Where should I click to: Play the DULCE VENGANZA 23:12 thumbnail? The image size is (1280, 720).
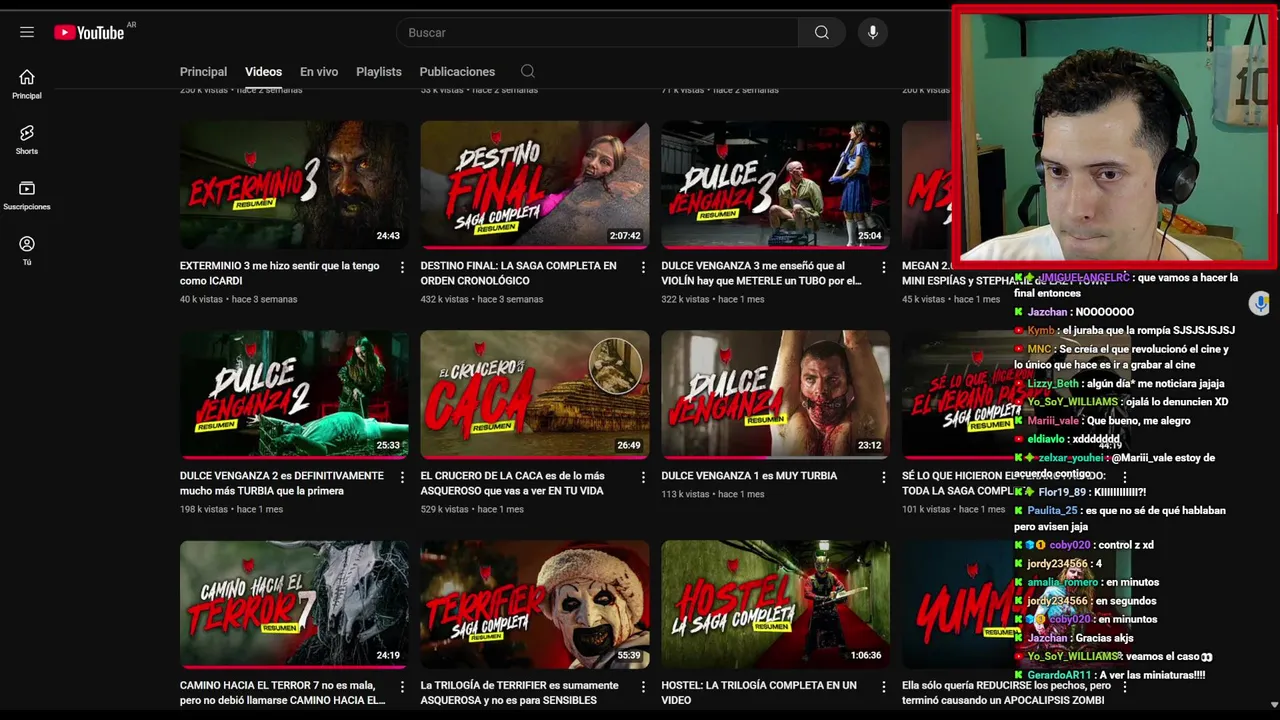(775, 395)
